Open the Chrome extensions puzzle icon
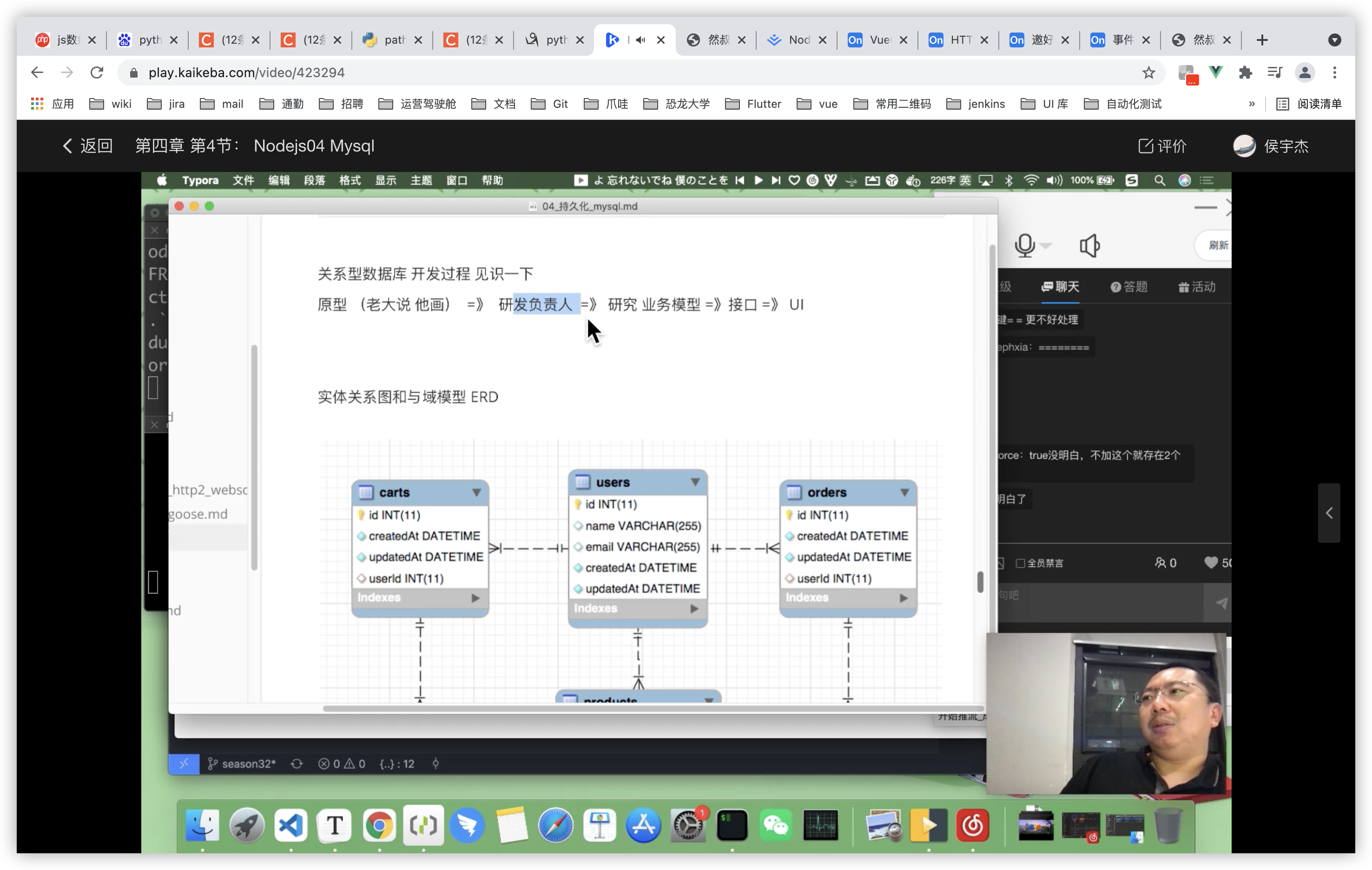The image size is (1372, 870). pos(1246,72)
